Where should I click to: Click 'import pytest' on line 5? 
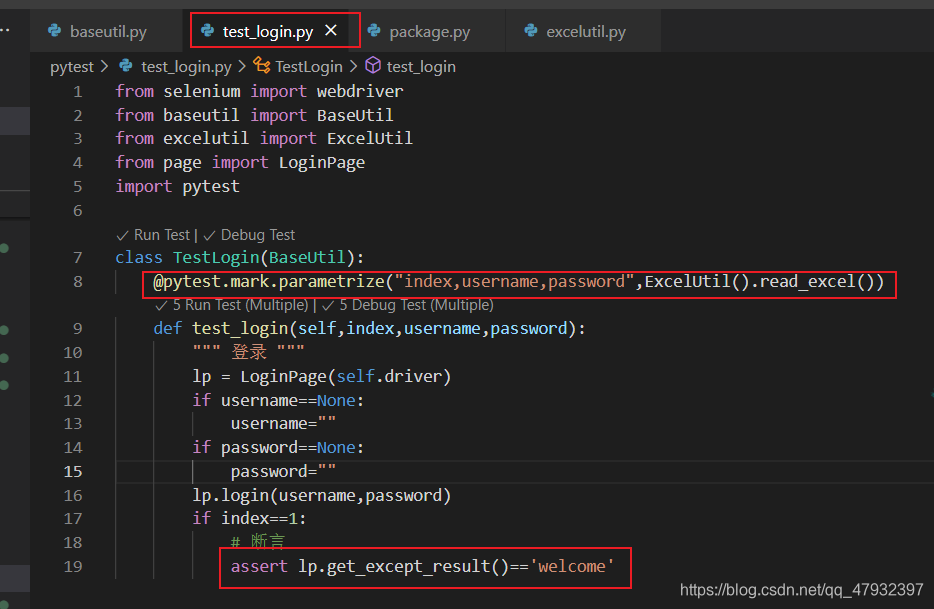(x=178, y=186)
